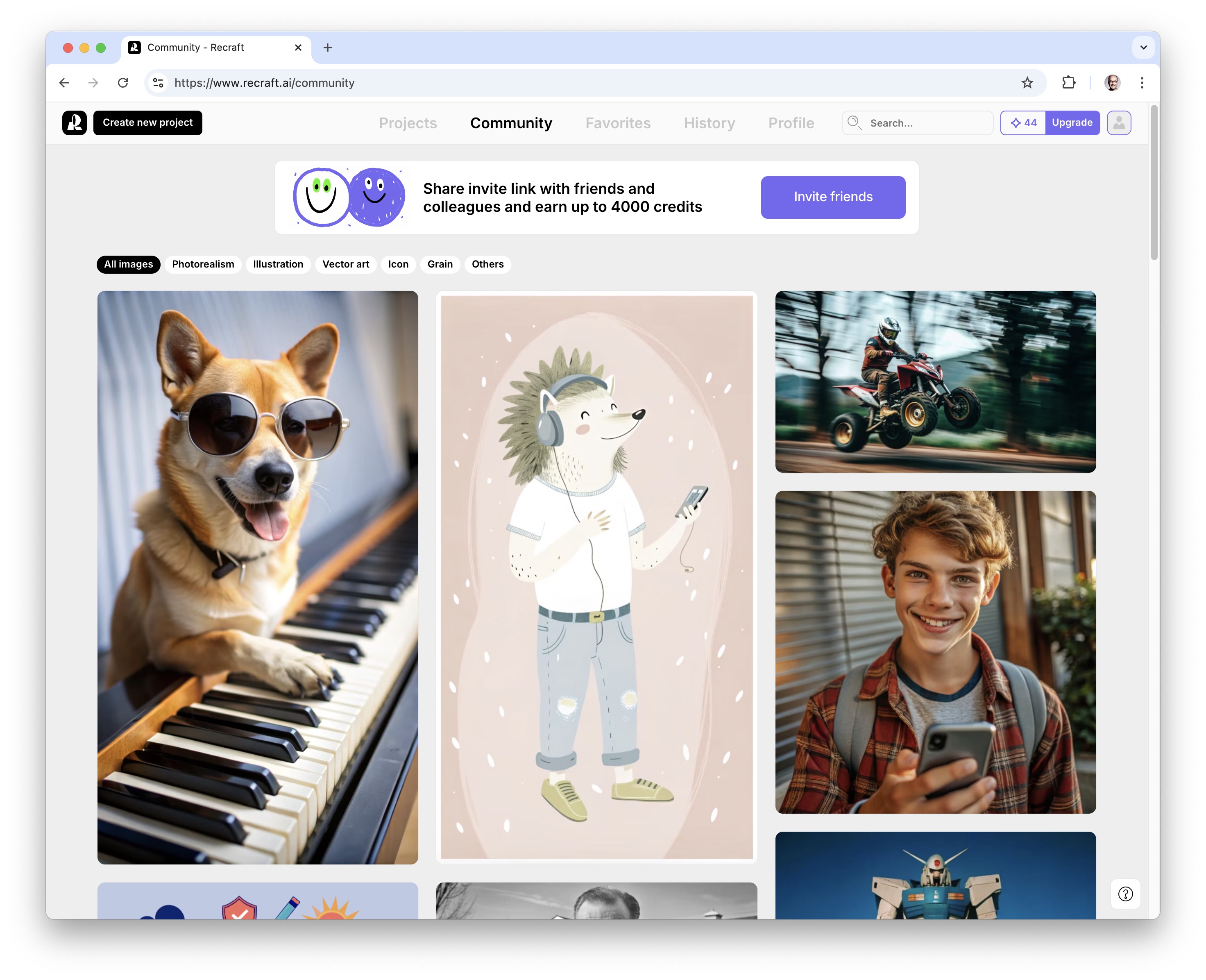The width and height of the screenshot is (1206, 980).
Task: Click Create new project button
Action: point(147,122)
